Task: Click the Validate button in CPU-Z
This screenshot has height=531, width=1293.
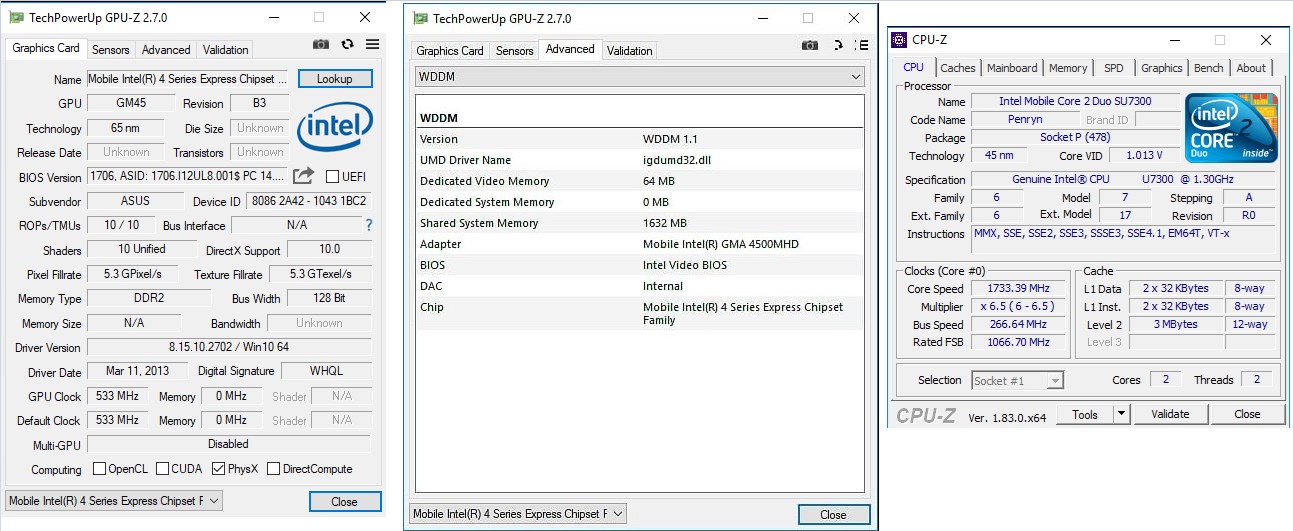Action: coord(1170,414)
